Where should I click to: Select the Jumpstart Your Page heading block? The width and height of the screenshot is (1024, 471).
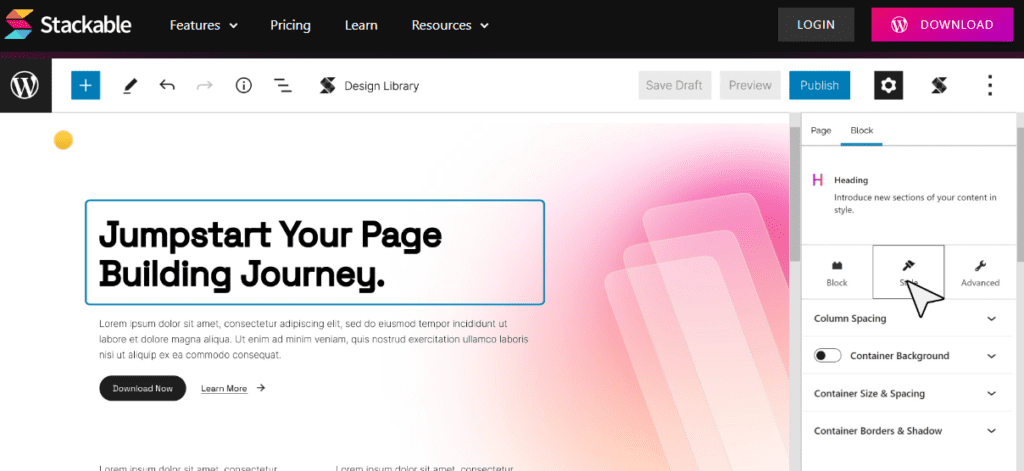coord(315,252)
